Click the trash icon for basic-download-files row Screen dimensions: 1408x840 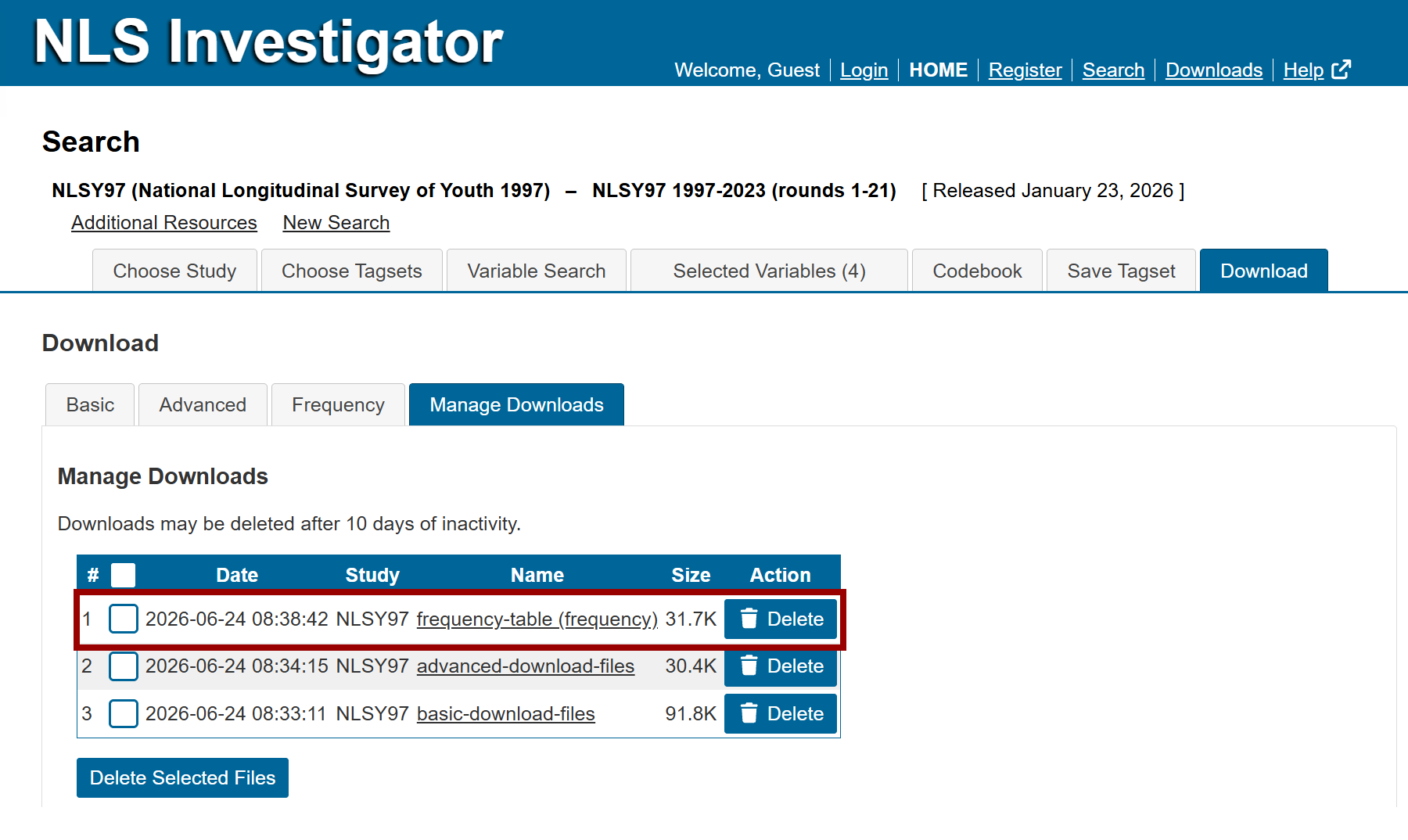(x=749, y=713)
